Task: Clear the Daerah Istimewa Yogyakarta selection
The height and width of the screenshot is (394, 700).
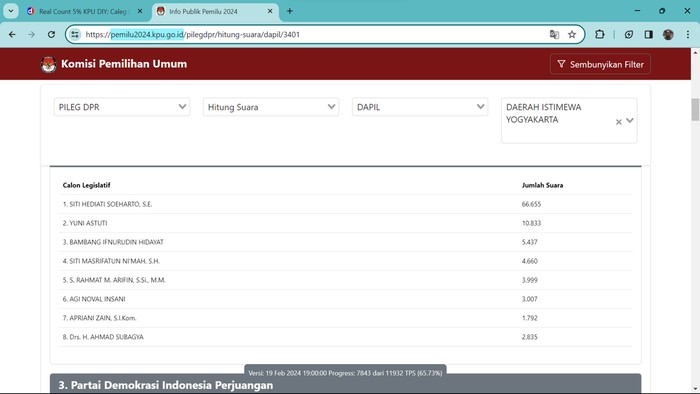Action: pos(618,122)
